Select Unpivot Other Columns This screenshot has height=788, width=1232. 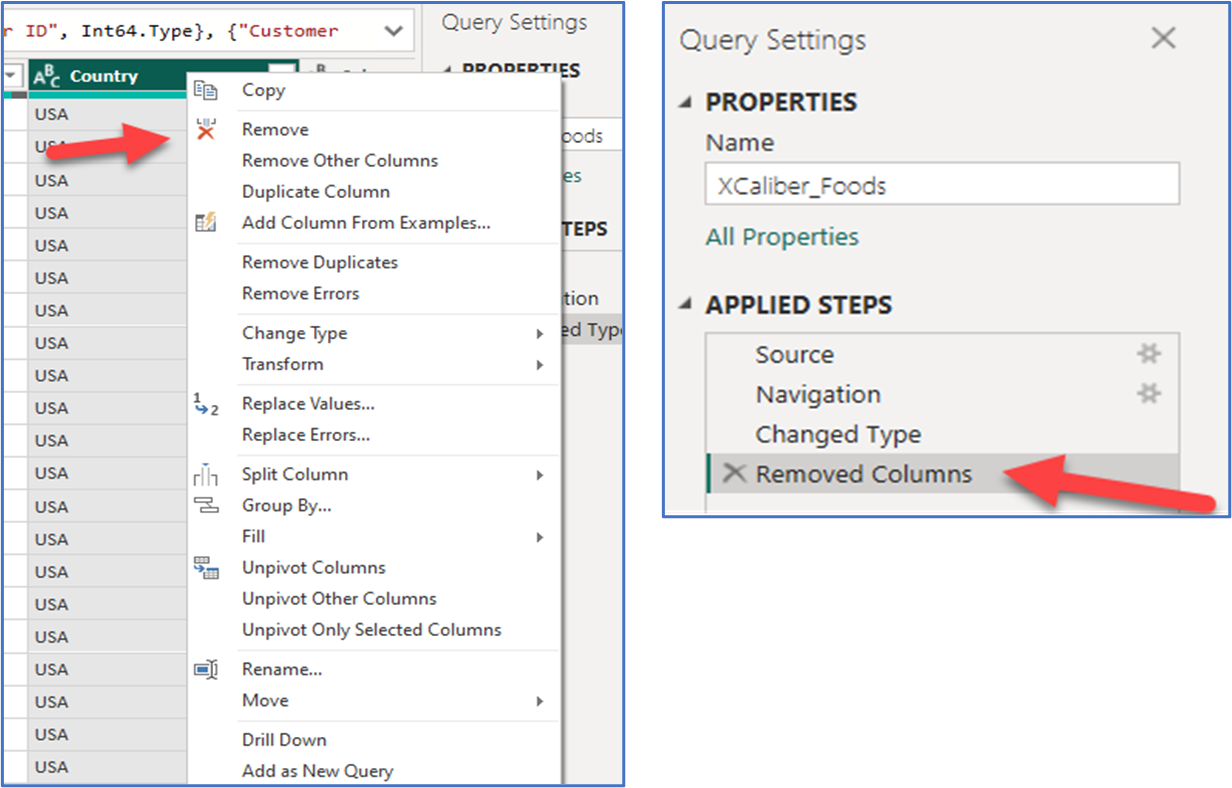point(339,598)
